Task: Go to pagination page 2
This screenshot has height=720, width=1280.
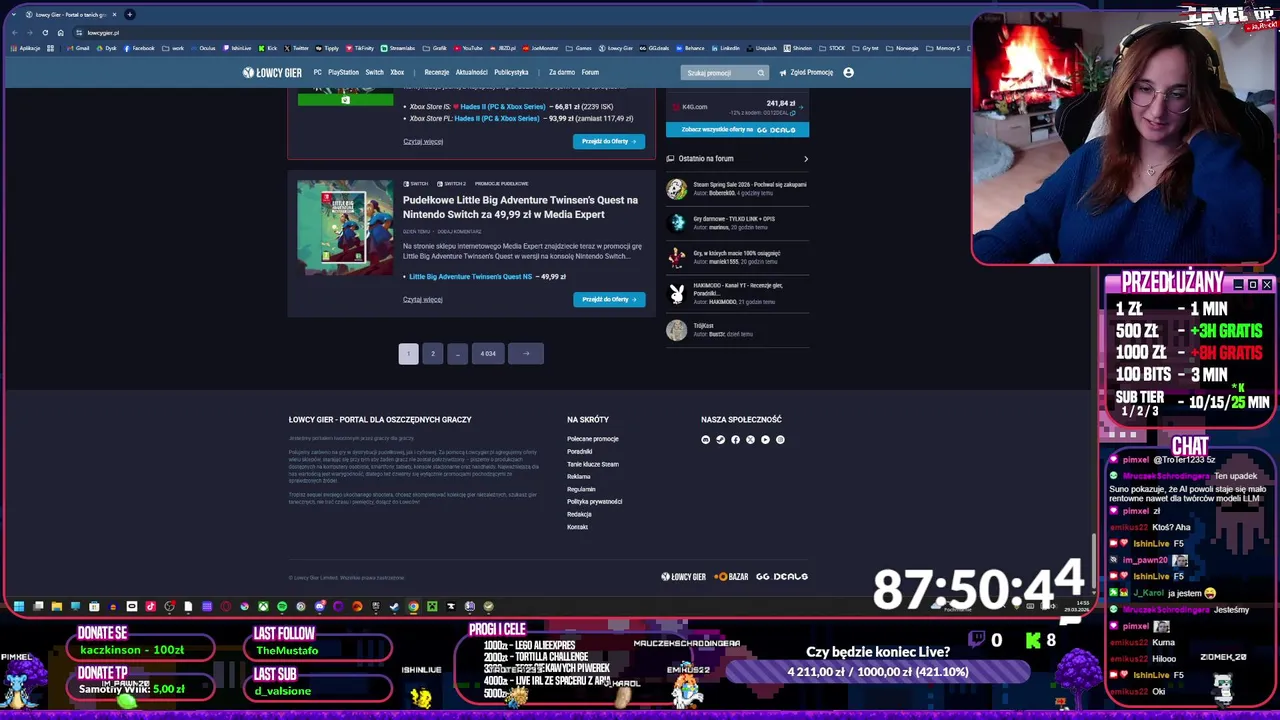Action: click(433, 353)
